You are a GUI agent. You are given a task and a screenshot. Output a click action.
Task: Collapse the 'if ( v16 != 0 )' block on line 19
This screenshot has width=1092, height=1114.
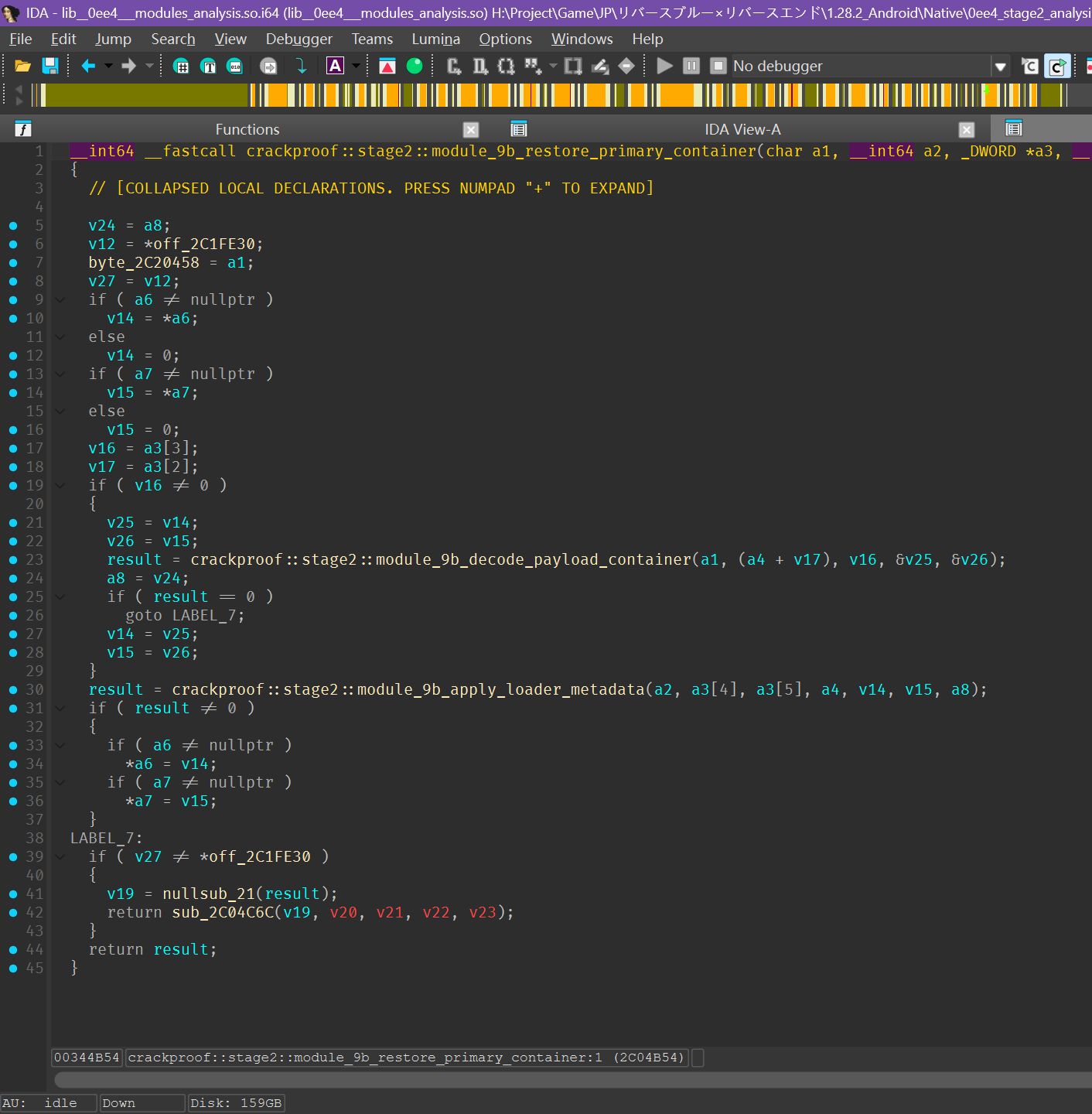60,486
